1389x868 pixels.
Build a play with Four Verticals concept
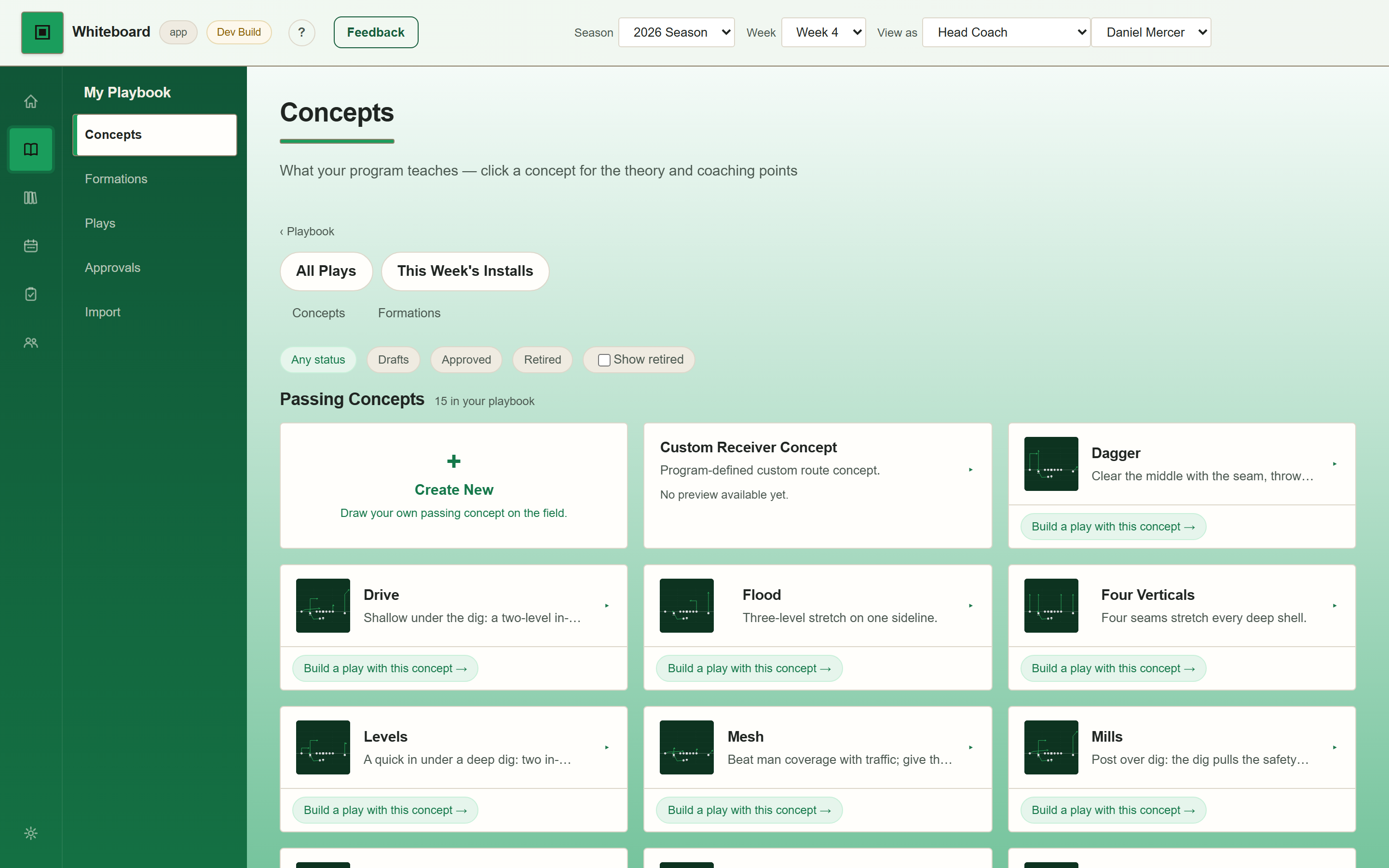[x=1113, y=668]
